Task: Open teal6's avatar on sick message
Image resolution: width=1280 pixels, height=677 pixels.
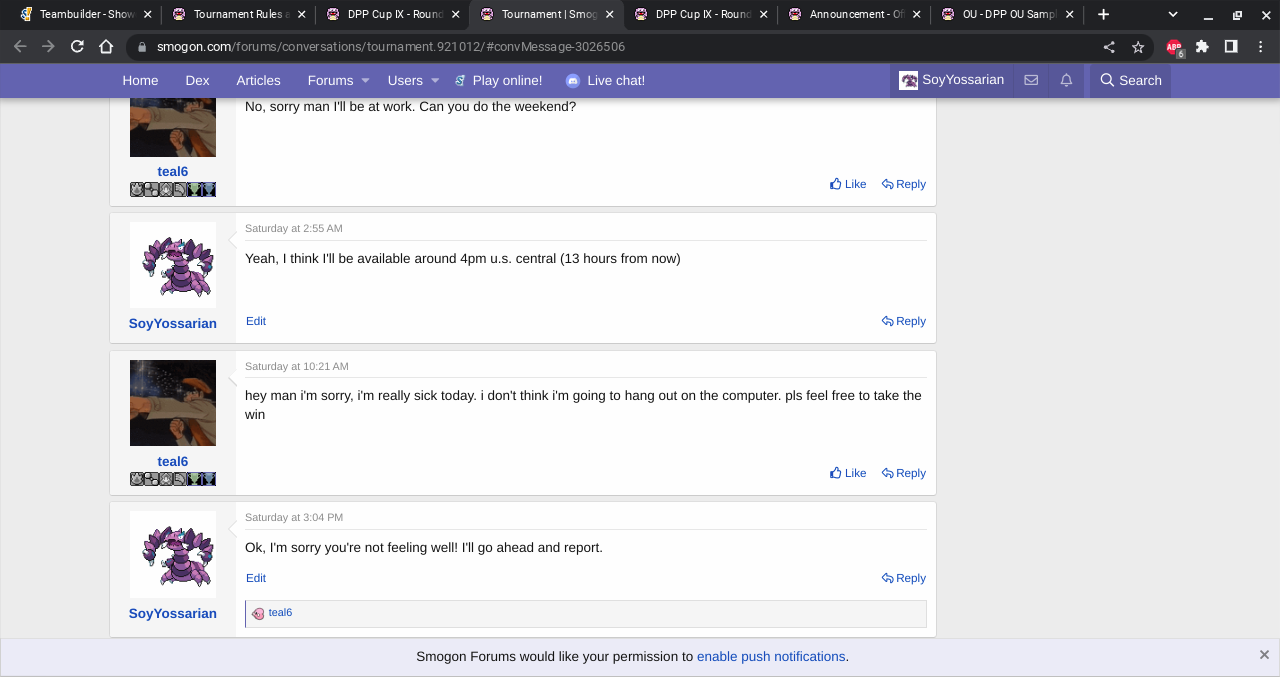Action: [x=173, y=403]
